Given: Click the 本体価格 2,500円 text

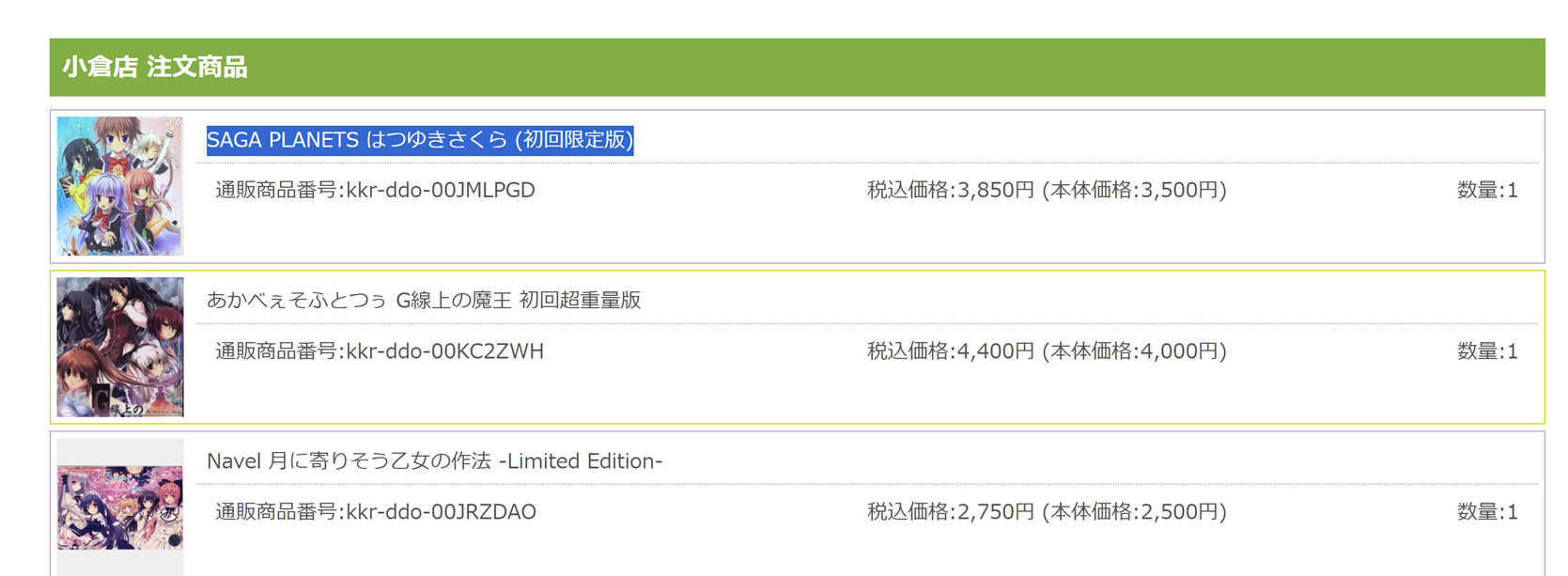Looking at the screenshot, I should pos(1135,512).
